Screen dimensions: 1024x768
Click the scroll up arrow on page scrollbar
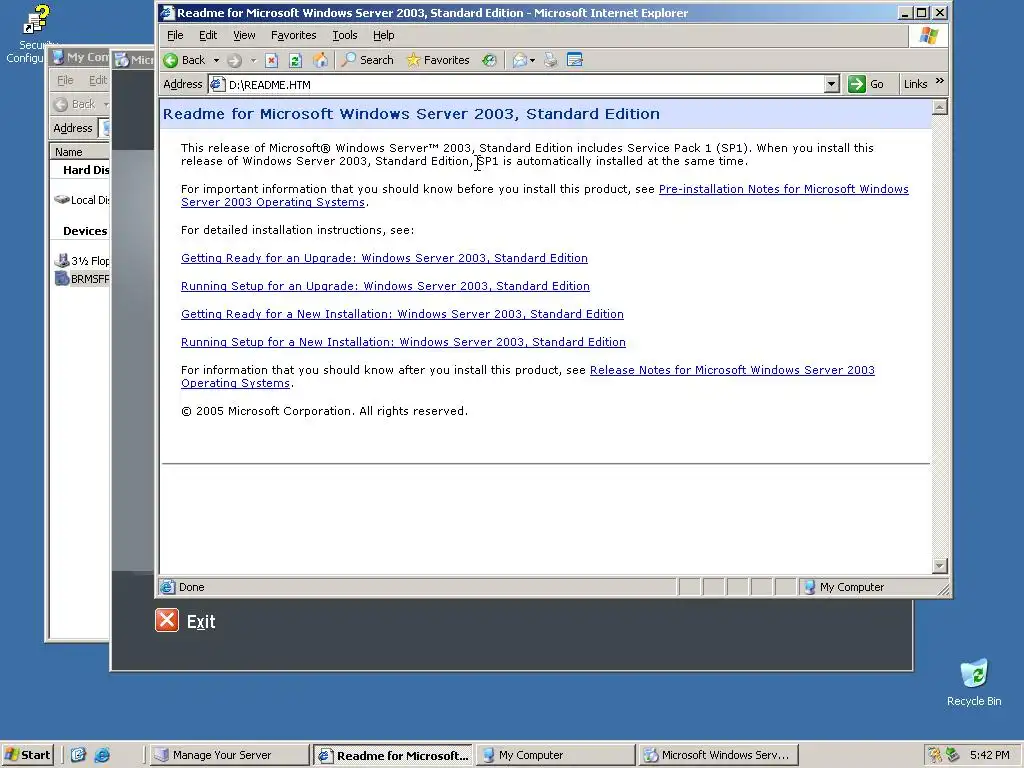point(940,107)
